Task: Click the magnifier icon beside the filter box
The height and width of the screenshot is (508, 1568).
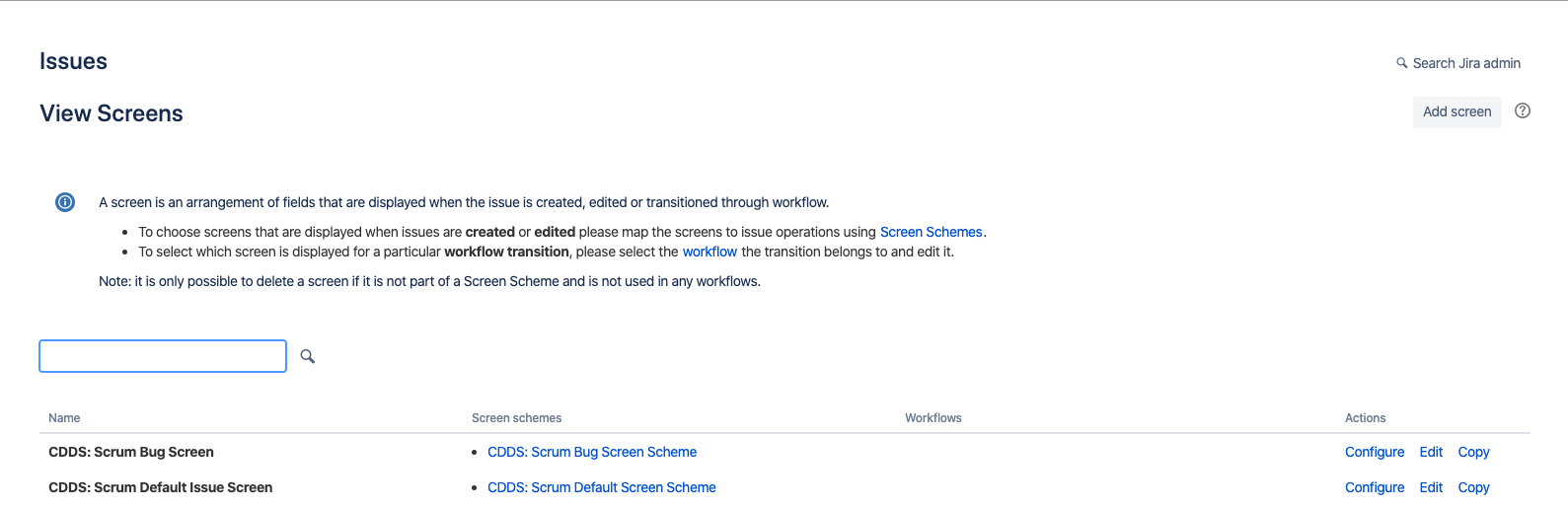Action: coord(308,356)
